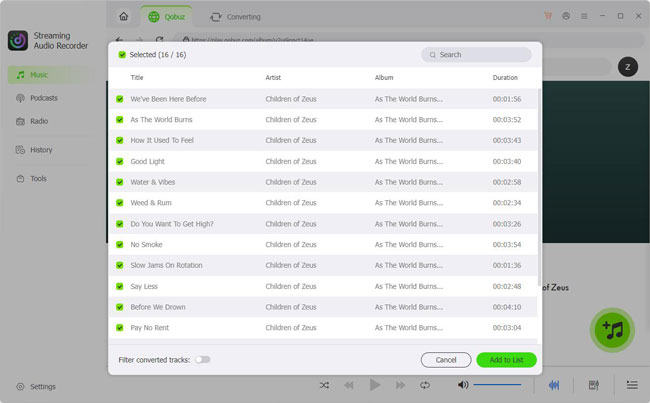Skip to previous track
650x403 pixels.
tap(349, 385)
